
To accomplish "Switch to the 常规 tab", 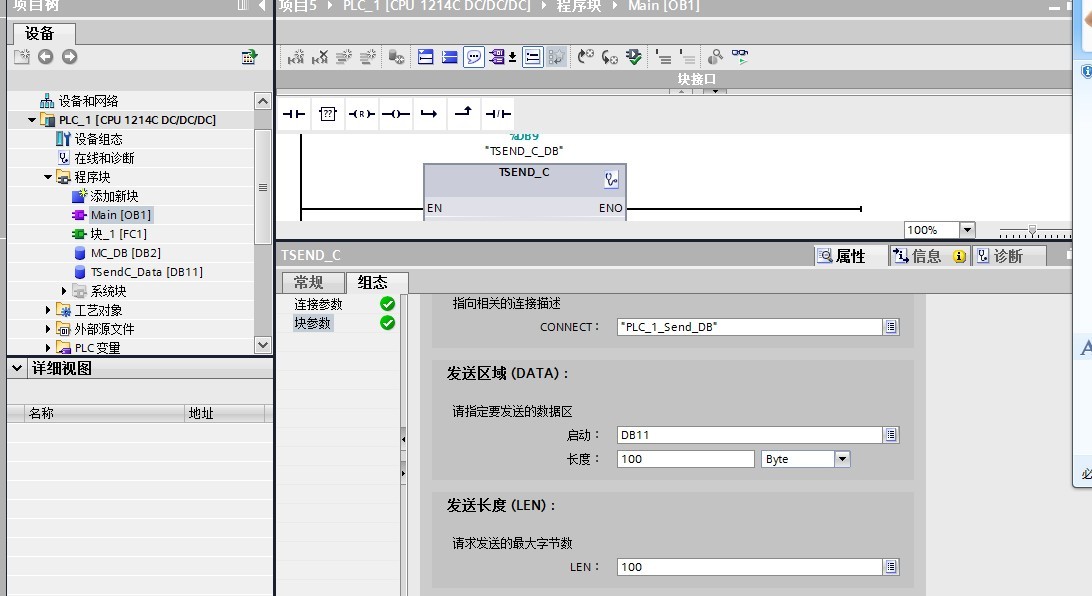I will tap(312, 282).
